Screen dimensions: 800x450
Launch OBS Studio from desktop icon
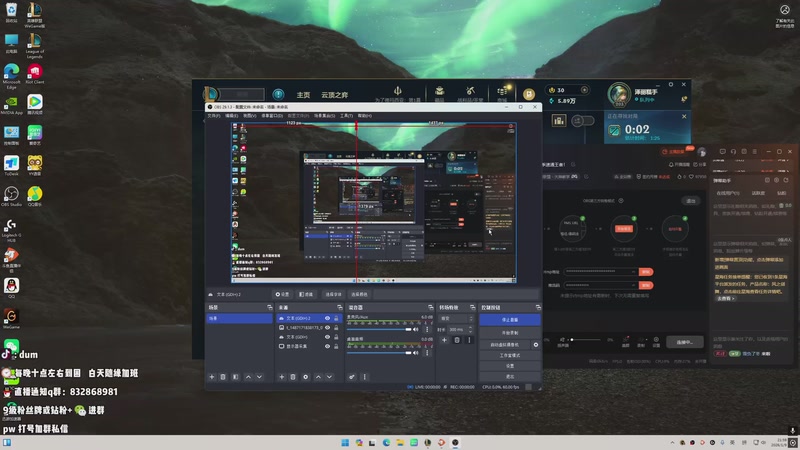[x=11, y=195]
